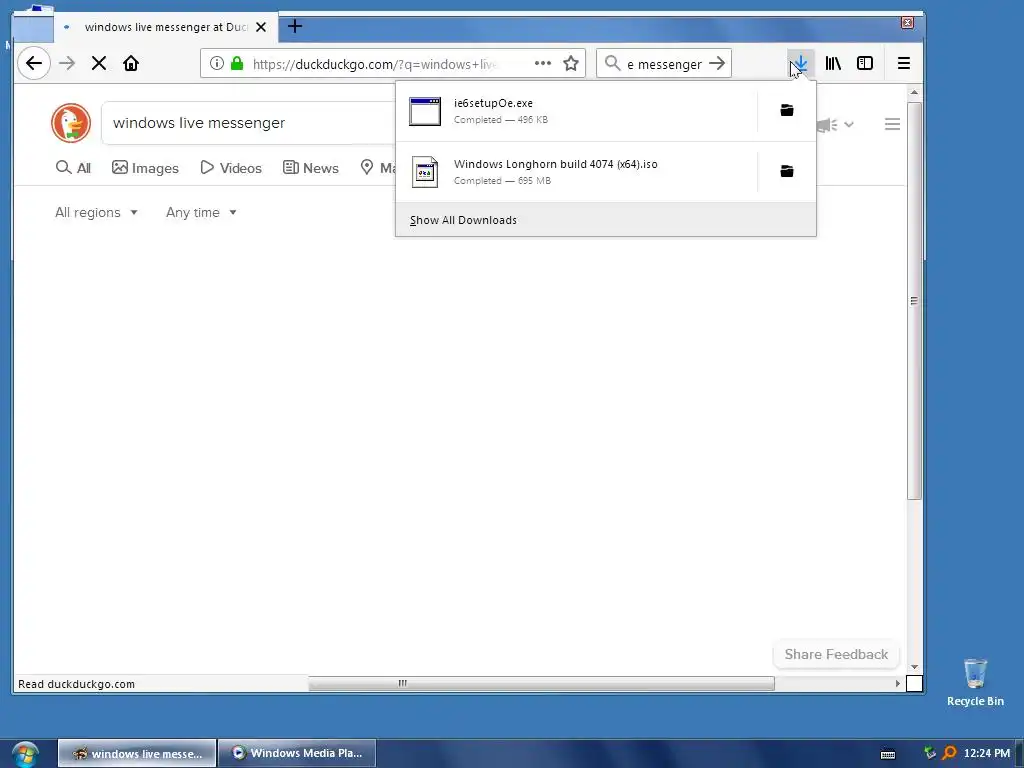Click the DuckDuckGo duck logo
Viewport: 1024px width, 768px height.
click(x=71, y=123)
